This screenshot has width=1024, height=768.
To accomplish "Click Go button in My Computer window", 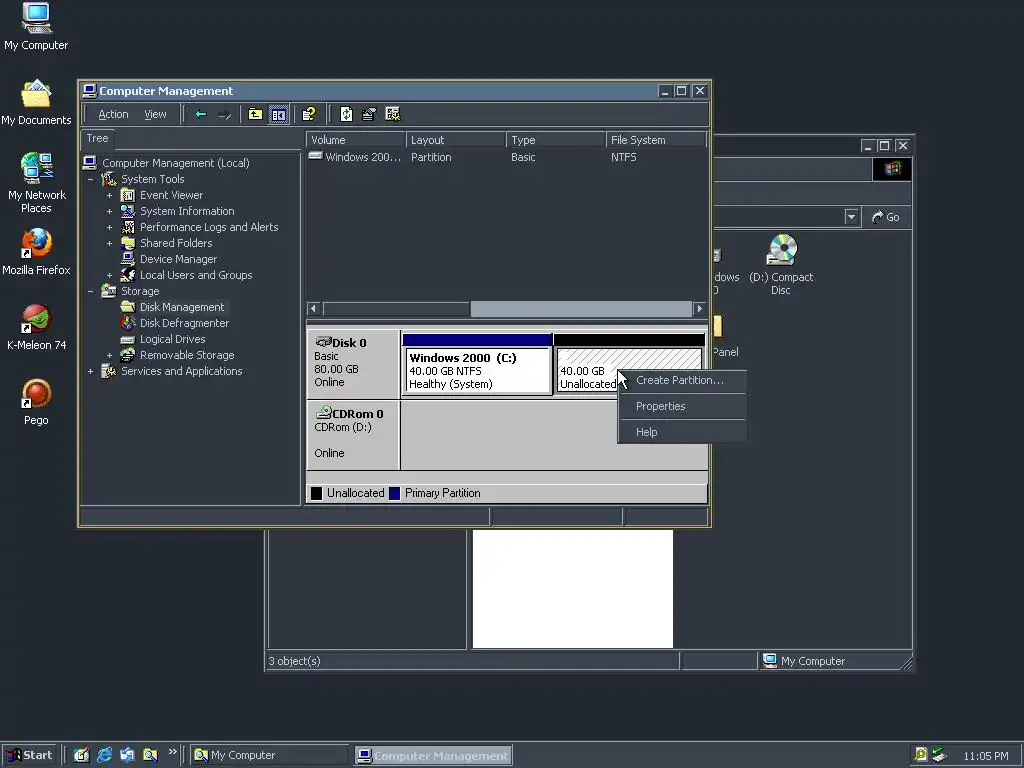I will (886, 217).
